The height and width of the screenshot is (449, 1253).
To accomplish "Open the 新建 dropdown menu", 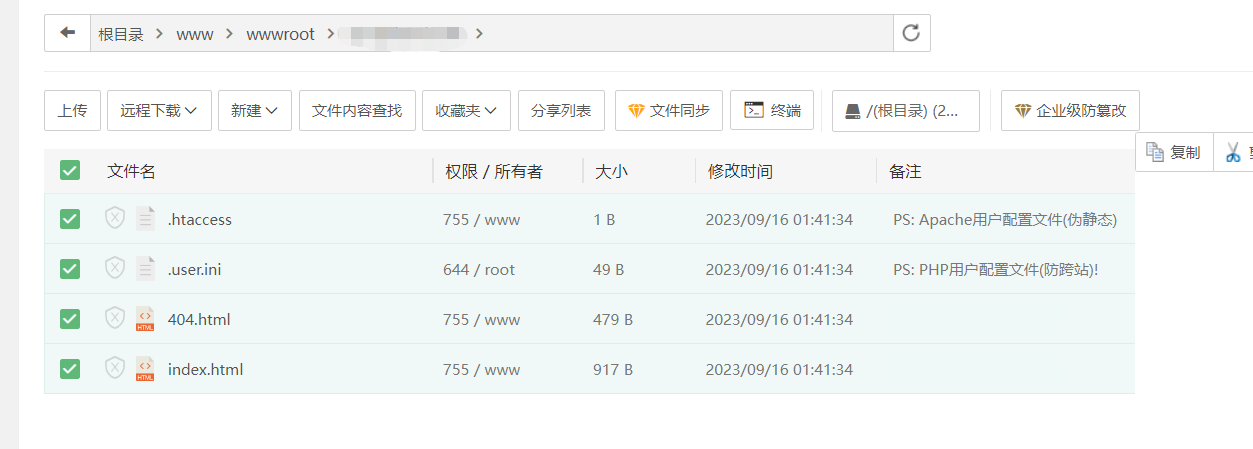I will pos(254,111).
